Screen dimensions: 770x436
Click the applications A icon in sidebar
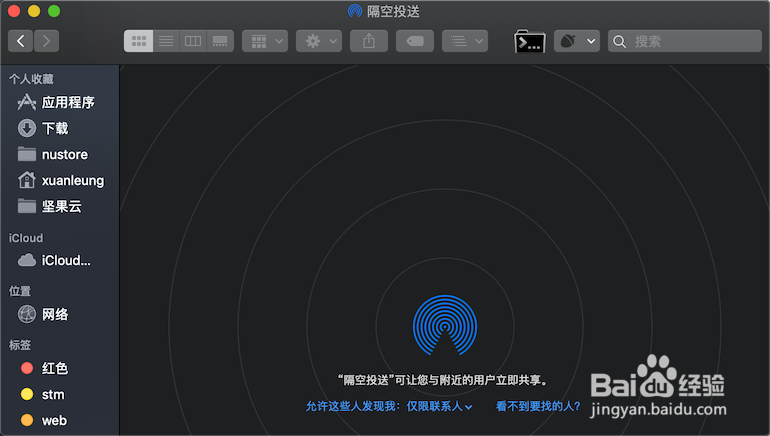(x=27, y=102)
